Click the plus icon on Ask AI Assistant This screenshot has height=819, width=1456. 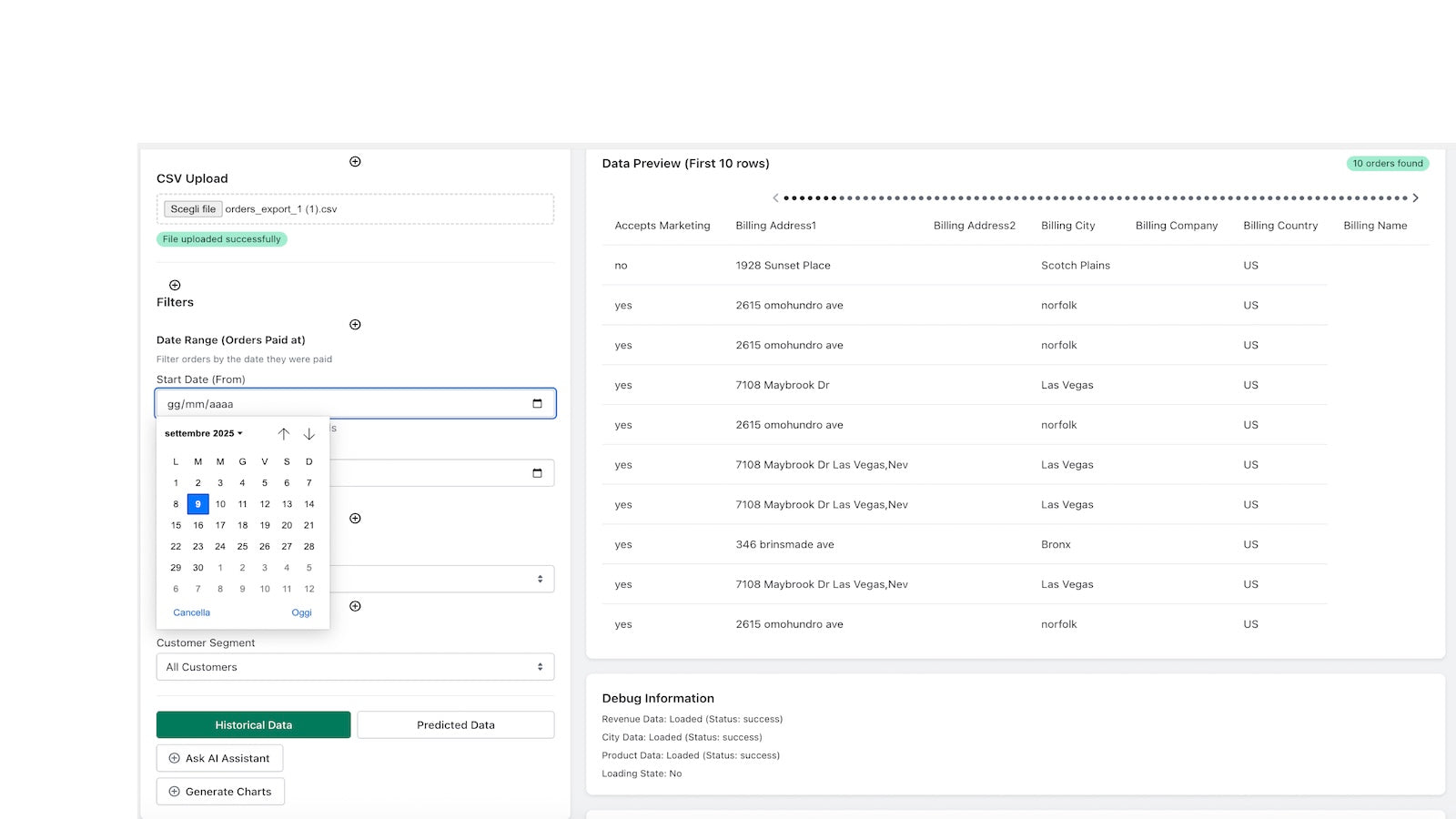pos(173,757)
